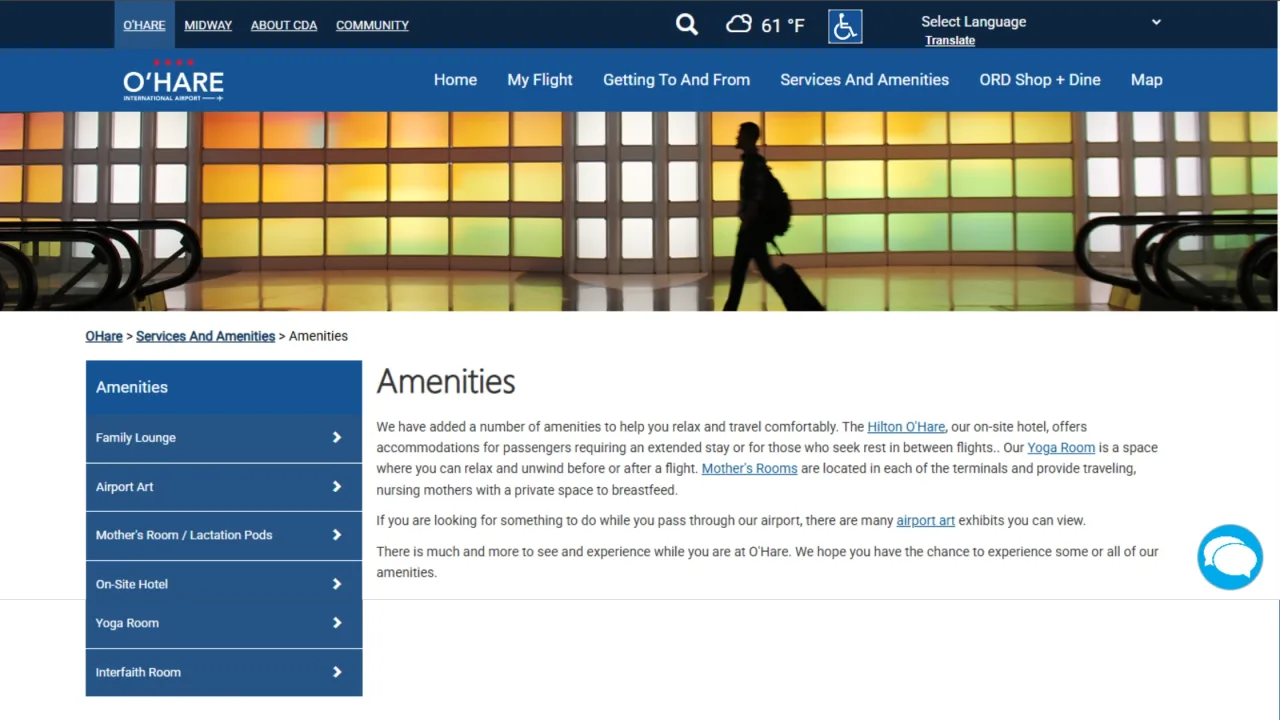
Task: Click the cloud weather icon
Action: click(x=739, y=23)
